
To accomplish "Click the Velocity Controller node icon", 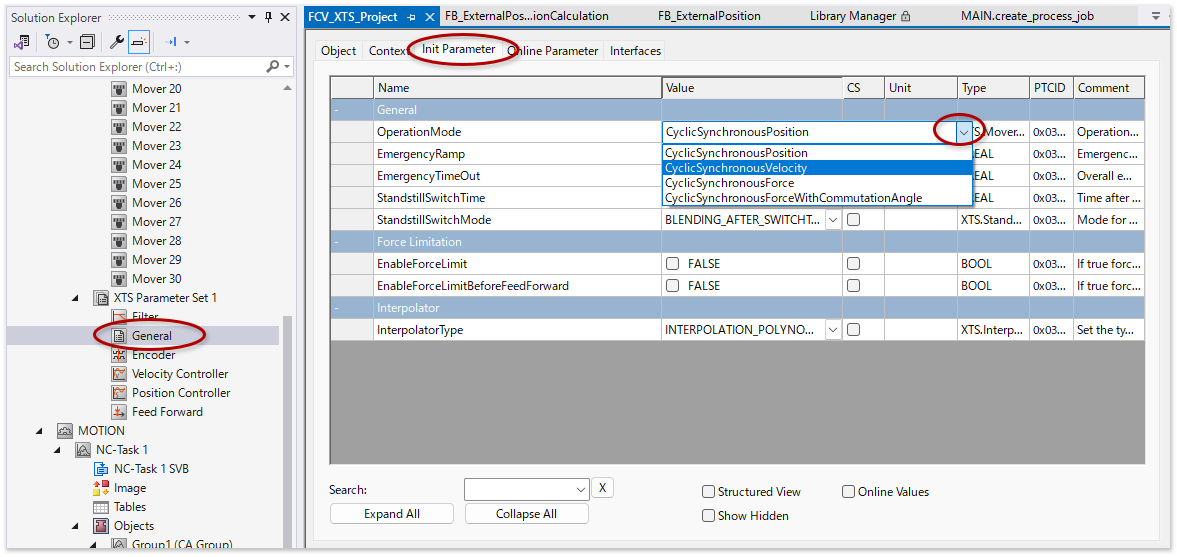I will point(119,374).
